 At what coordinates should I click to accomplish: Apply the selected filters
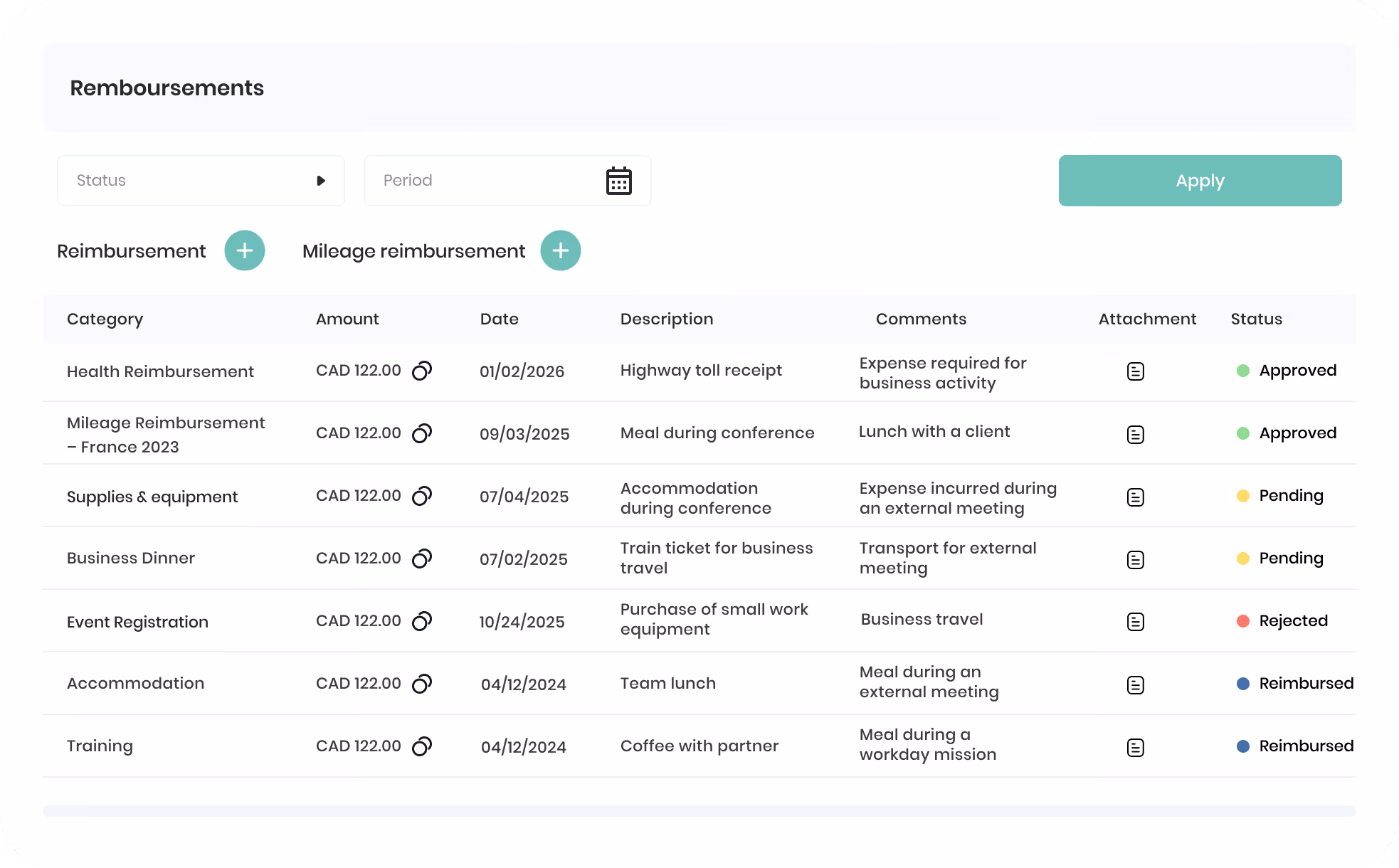1200,181
